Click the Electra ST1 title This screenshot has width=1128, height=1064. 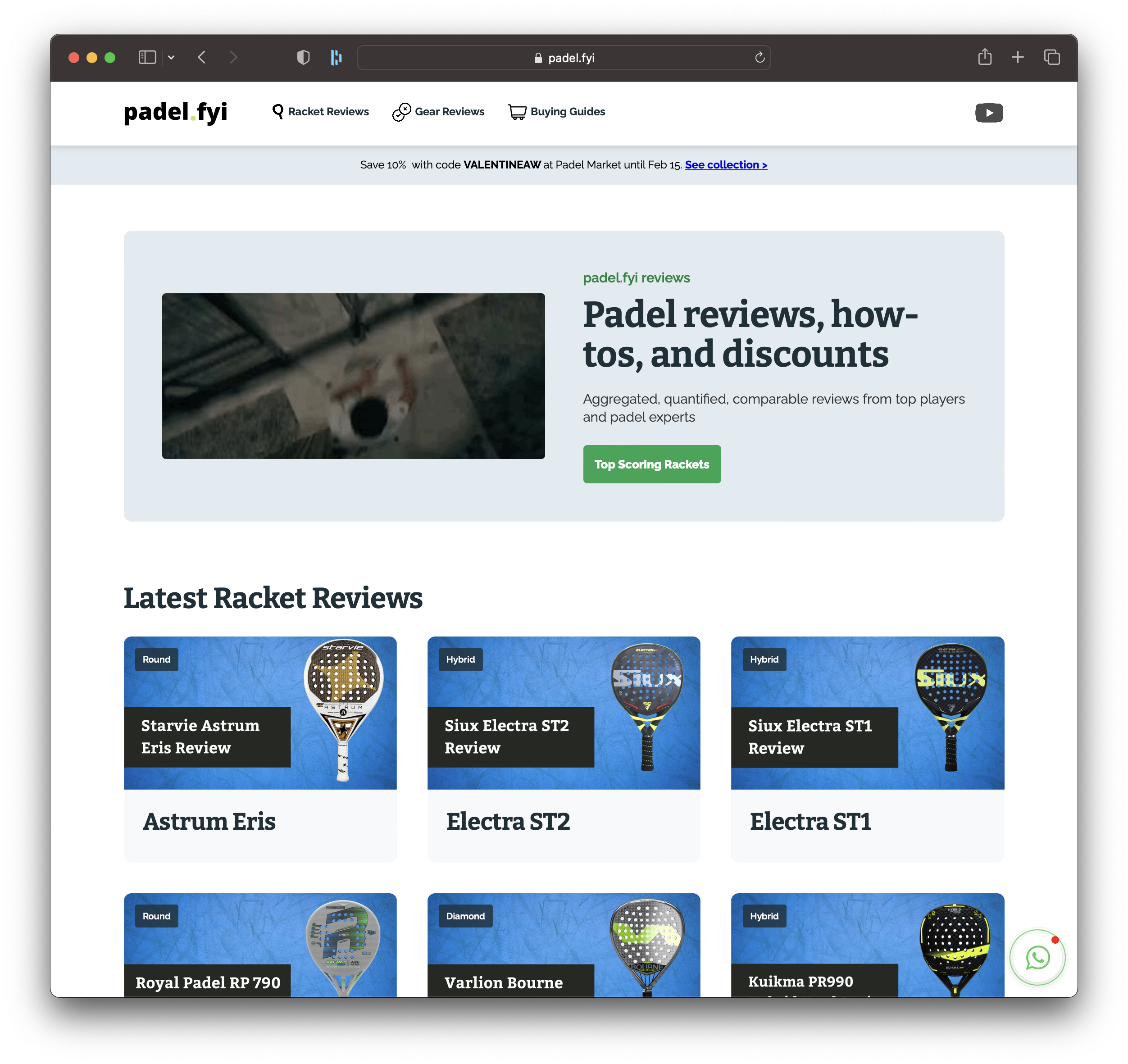tap(810, 822)
